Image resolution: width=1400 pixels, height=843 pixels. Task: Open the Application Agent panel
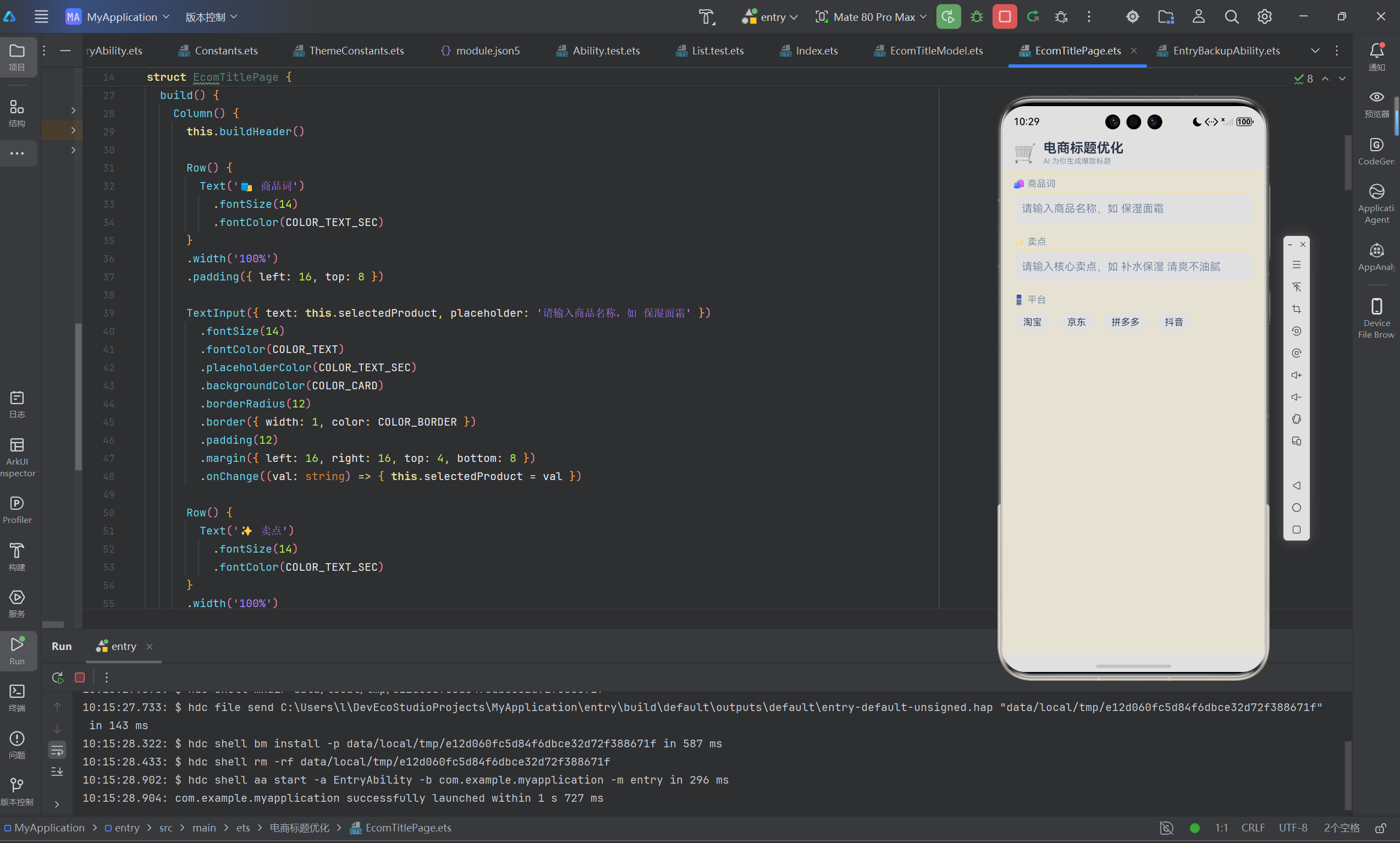point(1377,203)
